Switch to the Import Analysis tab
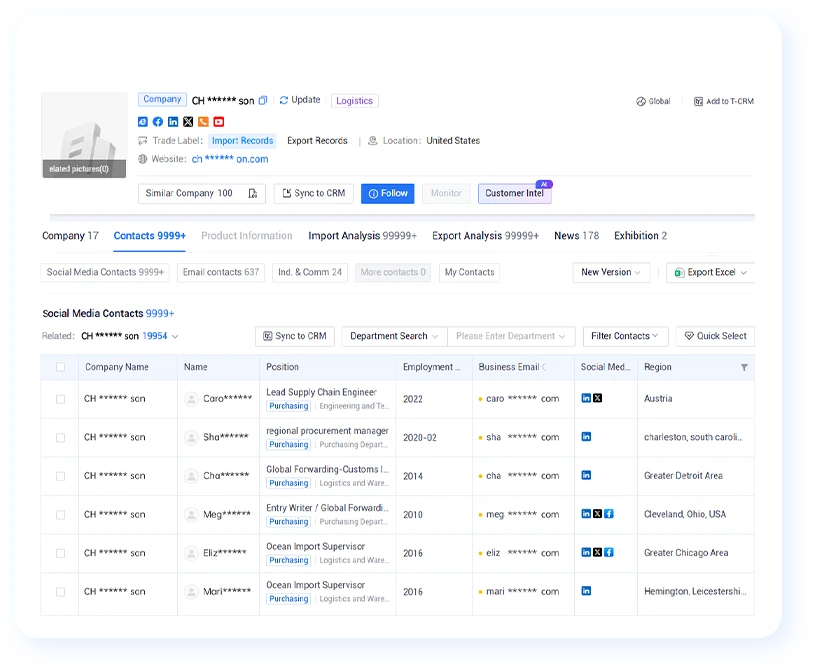The width and height of the screenshot is (814, 672). click(362, 236)
